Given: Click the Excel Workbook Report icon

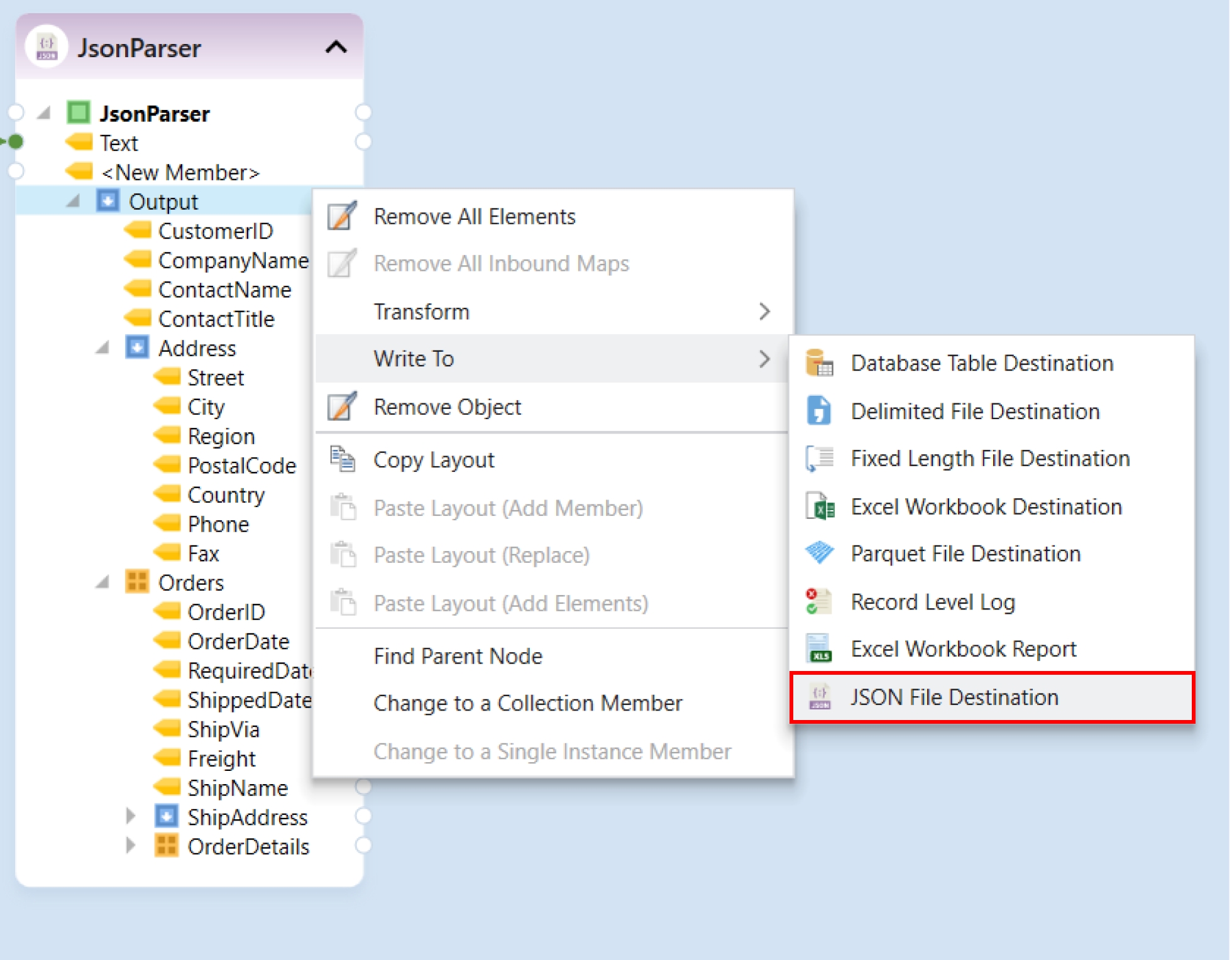Looking at the screenshot, I should [x=820, y=649].
